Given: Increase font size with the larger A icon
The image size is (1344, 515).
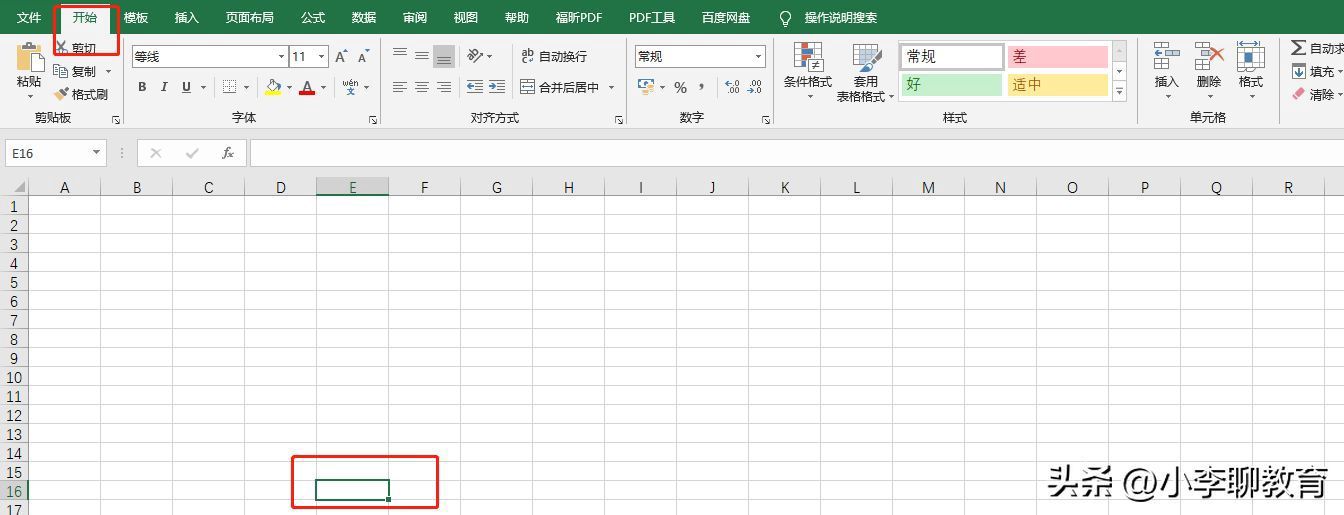Looking at the screenshot, I should click(x=341, y=57).
